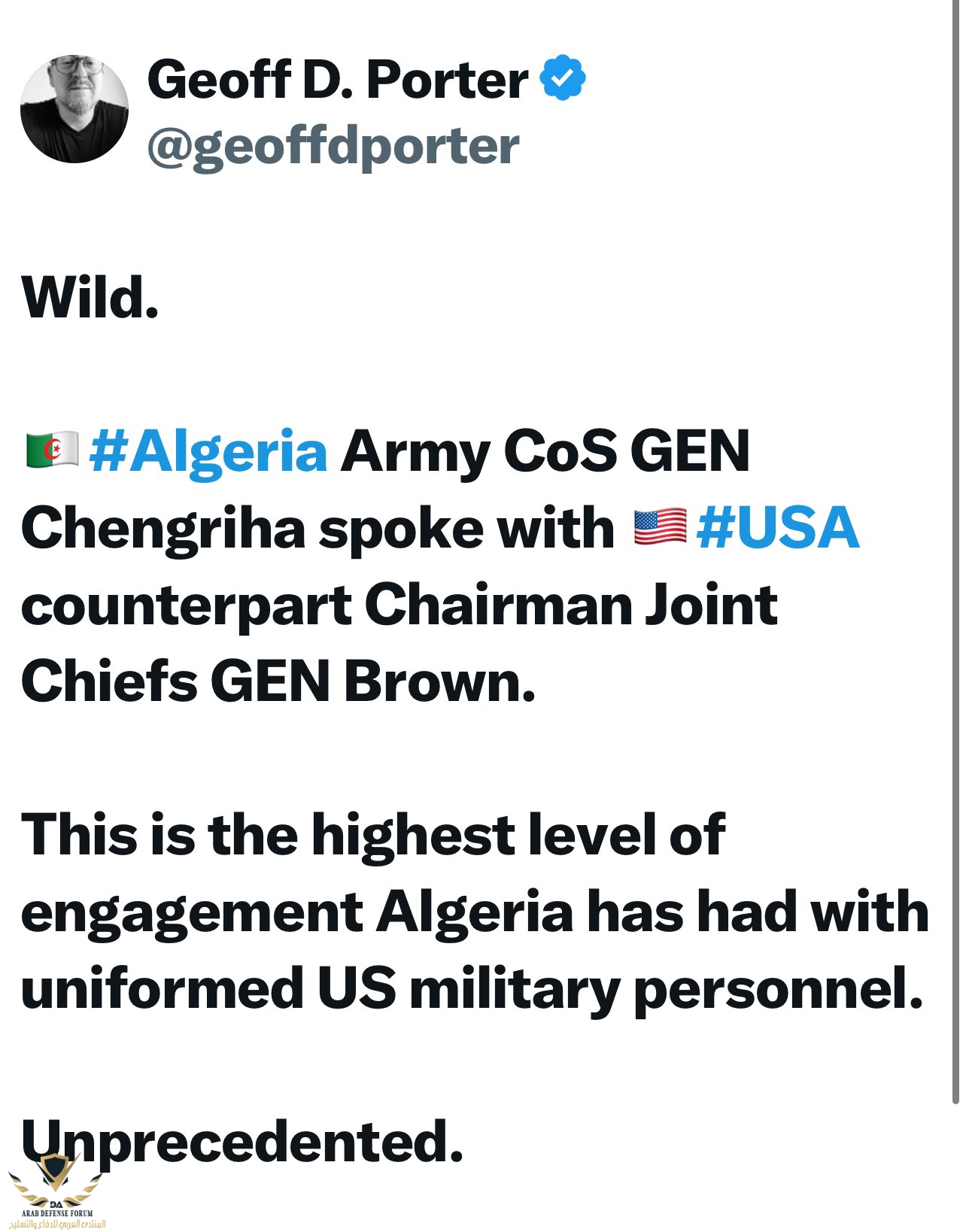Click Geoff D. Porter's profile photo

(x=74, y=109)
